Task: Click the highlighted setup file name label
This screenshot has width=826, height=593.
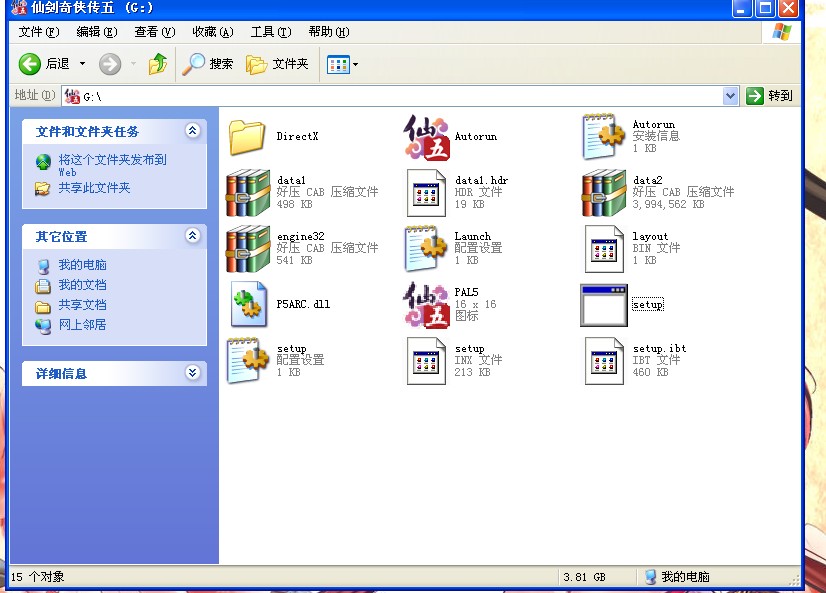Action: (x=648, y=305)
